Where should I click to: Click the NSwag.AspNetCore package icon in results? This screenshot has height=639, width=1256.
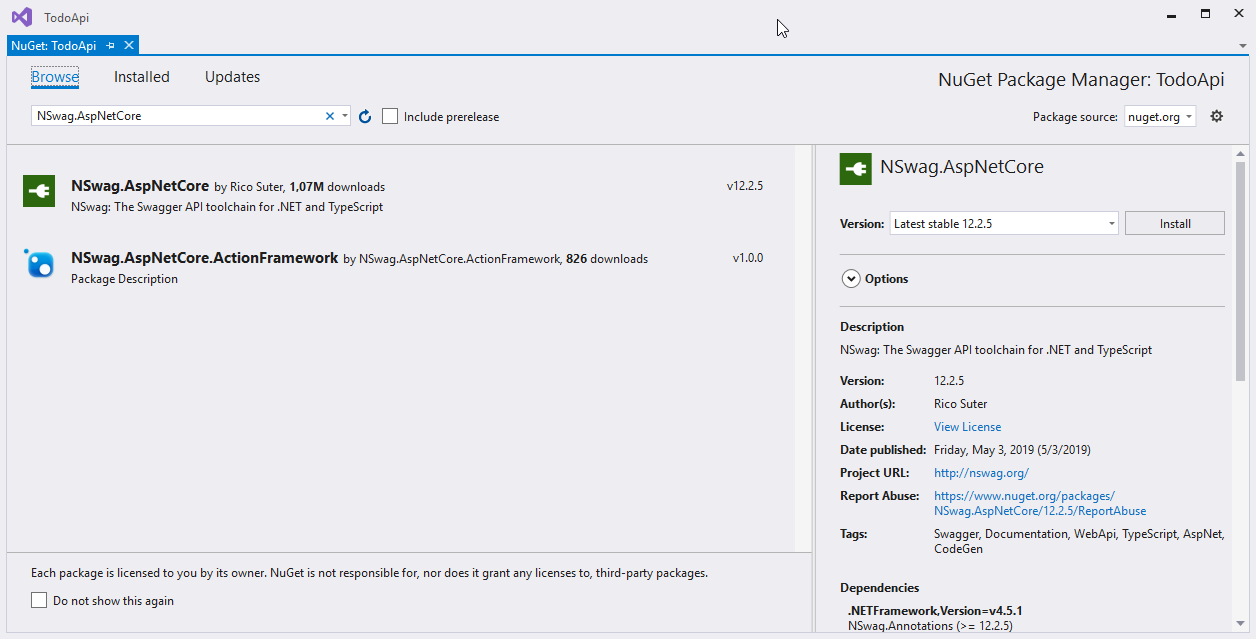[x=39, y=192]
